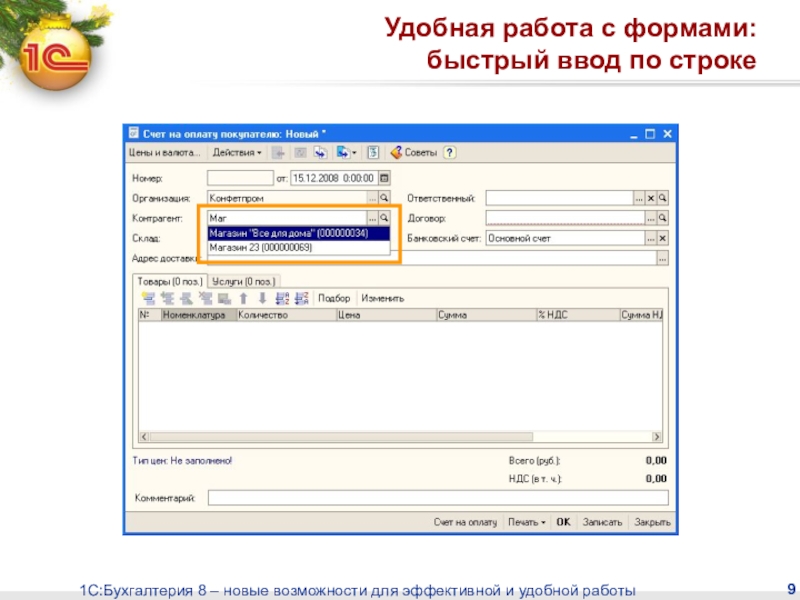The height and width of the screenshot is (600, 800).
Task: Click the copy row icon in table toolbar
Action: coord(167,298)
